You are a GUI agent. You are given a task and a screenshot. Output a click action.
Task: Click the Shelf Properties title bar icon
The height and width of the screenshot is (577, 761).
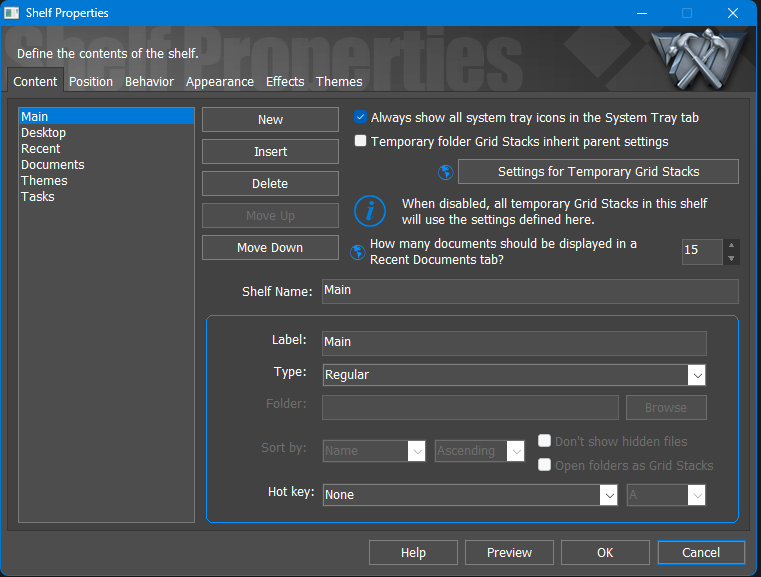click(12, 13)
